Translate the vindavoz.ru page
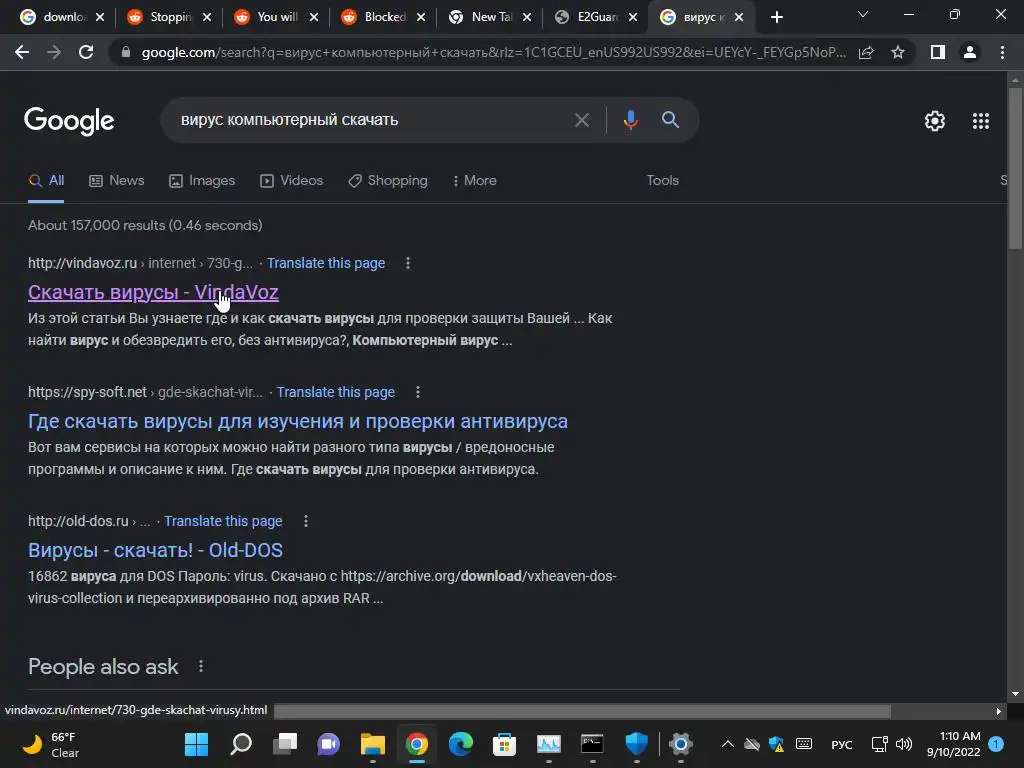Screen dimensions: 1024x768 tap(326, 263)
